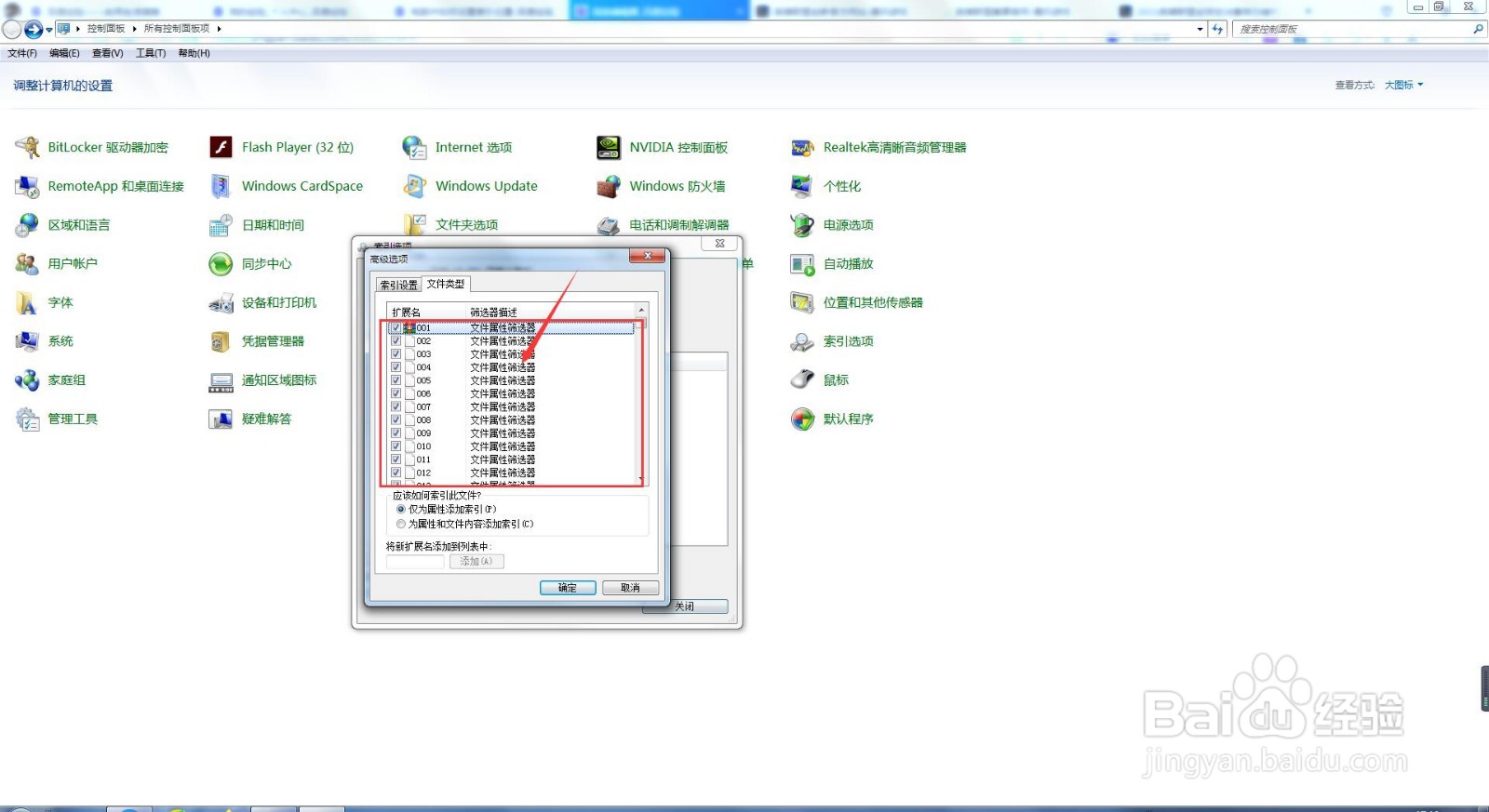Open 默认程序 icon
The image size is (1489, 812).
802,419
